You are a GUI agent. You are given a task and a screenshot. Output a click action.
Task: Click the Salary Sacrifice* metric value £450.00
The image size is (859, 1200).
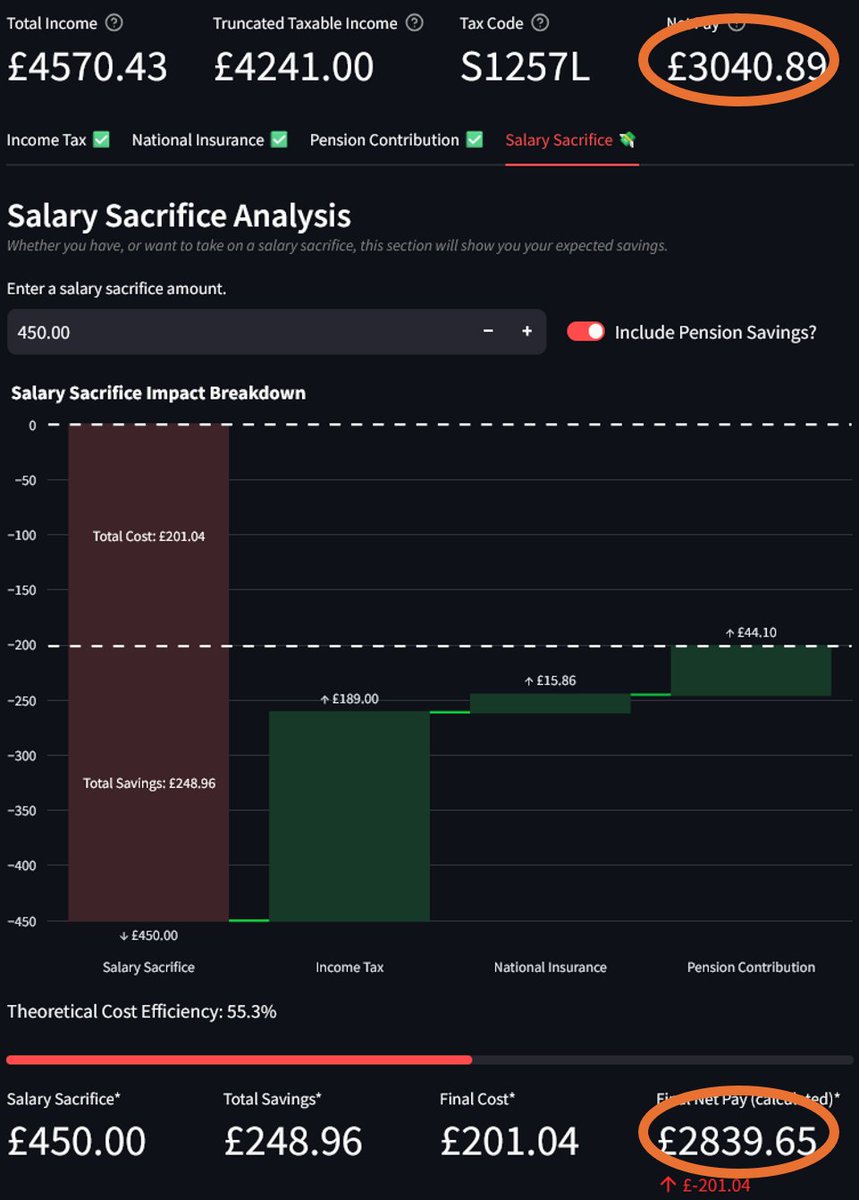[x=76, y=1140]
